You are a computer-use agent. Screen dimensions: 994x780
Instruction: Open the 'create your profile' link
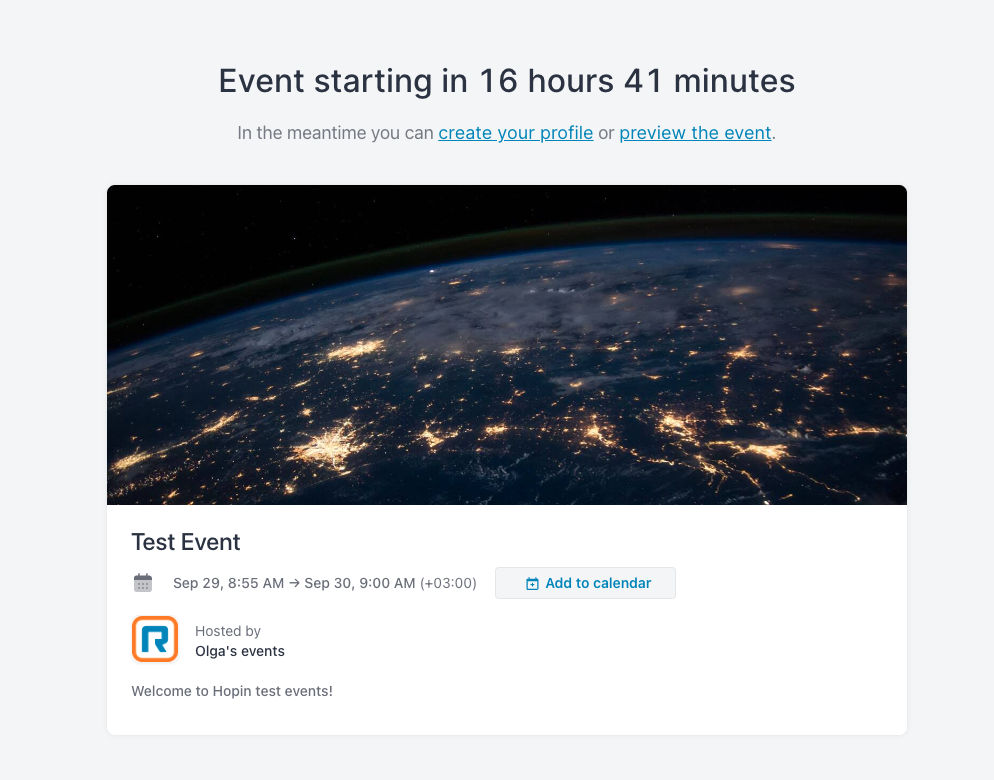point(515,133)
